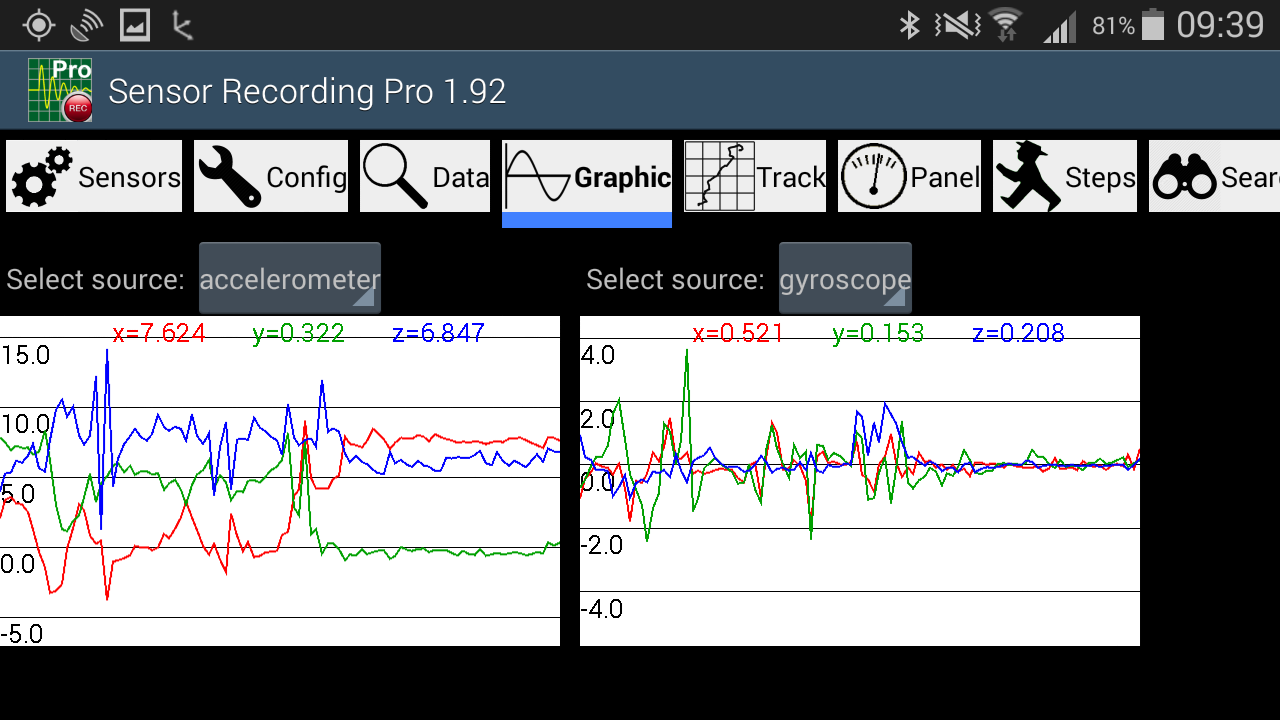
Task: Open the accelerometer source dropdown
Action: tap(289, 278)
